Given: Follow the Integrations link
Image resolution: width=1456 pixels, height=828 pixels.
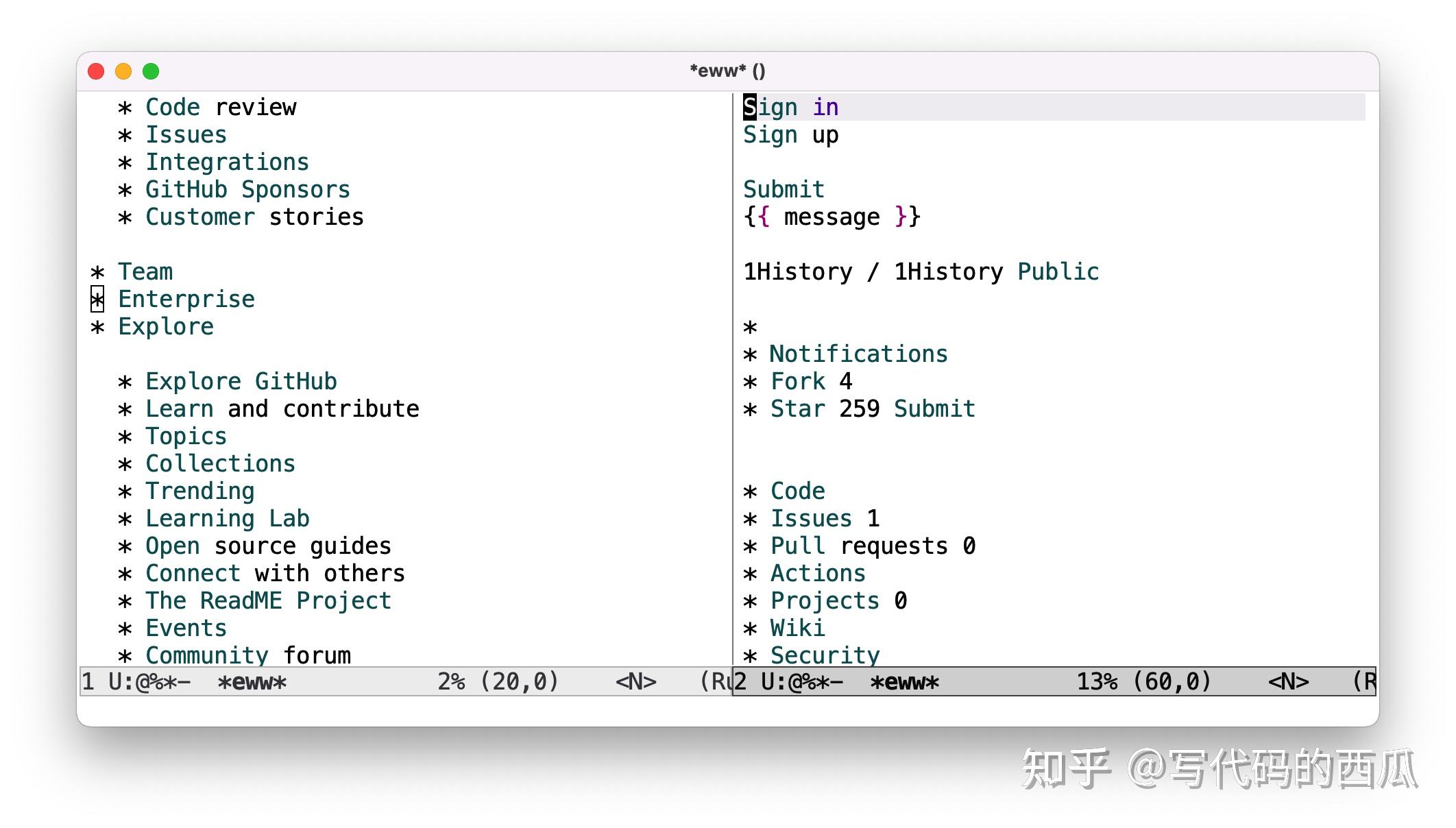Looking at the screenshot, I should tap(227, 162).
